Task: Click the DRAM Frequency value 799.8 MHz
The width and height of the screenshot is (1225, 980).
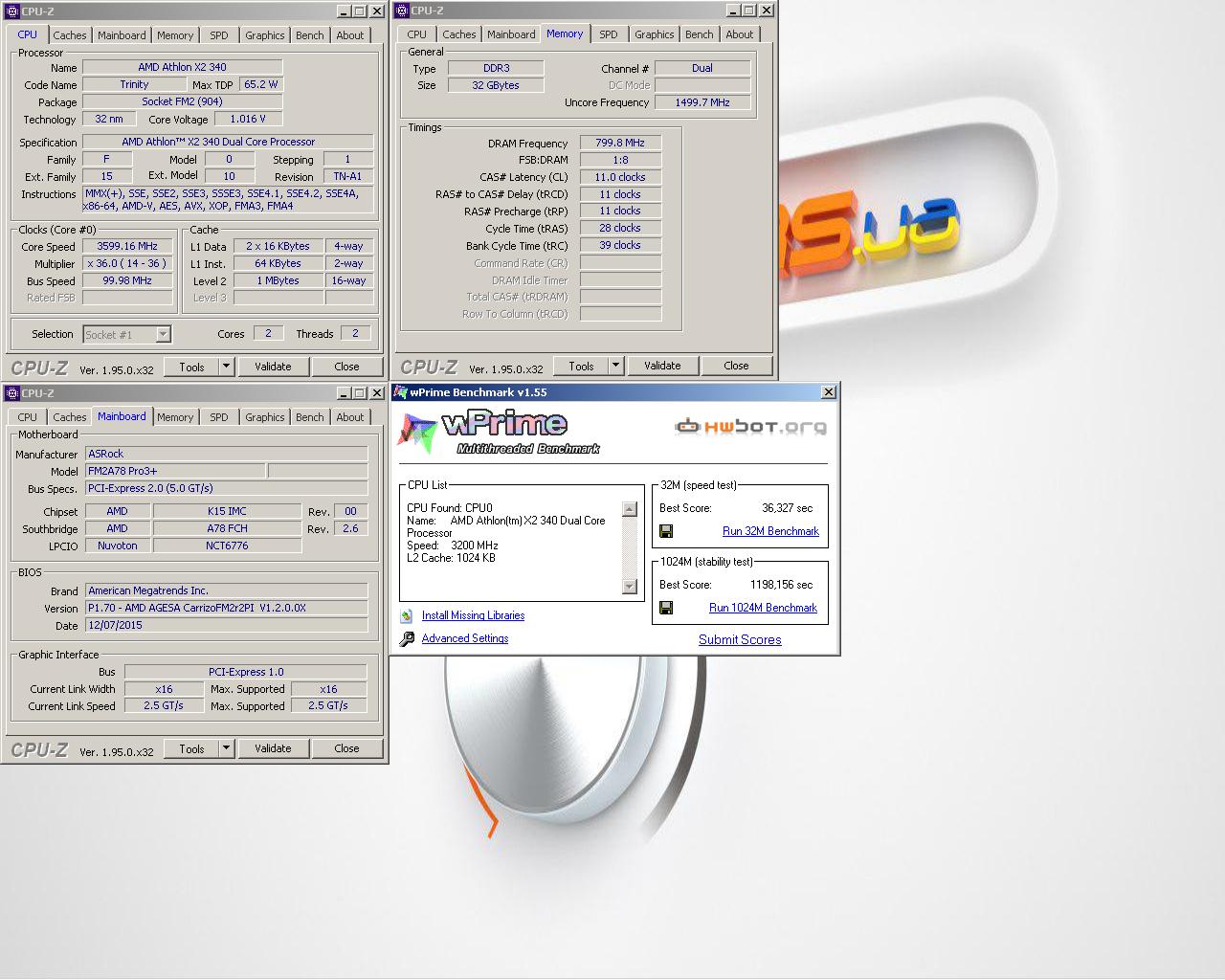Action: point(620,143)
